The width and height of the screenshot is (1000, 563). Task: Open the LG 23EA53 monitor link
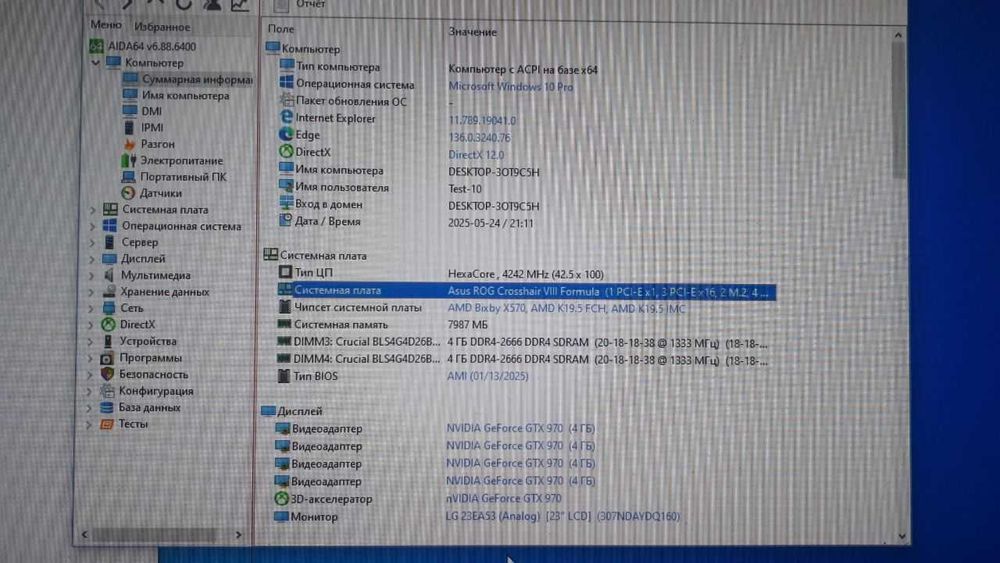(563, 516)
